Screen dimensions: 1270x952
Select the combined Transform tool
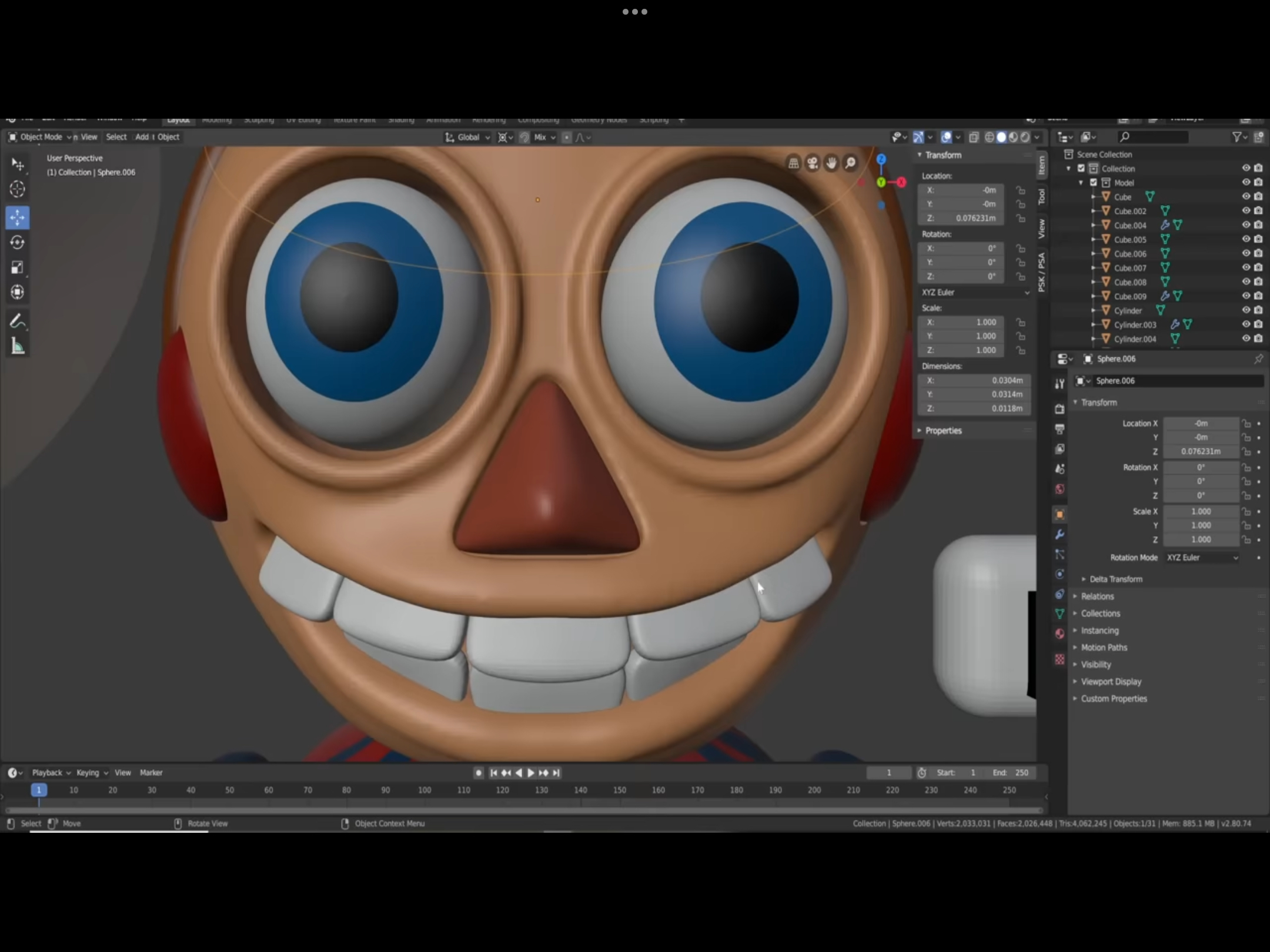coord(18,292)
